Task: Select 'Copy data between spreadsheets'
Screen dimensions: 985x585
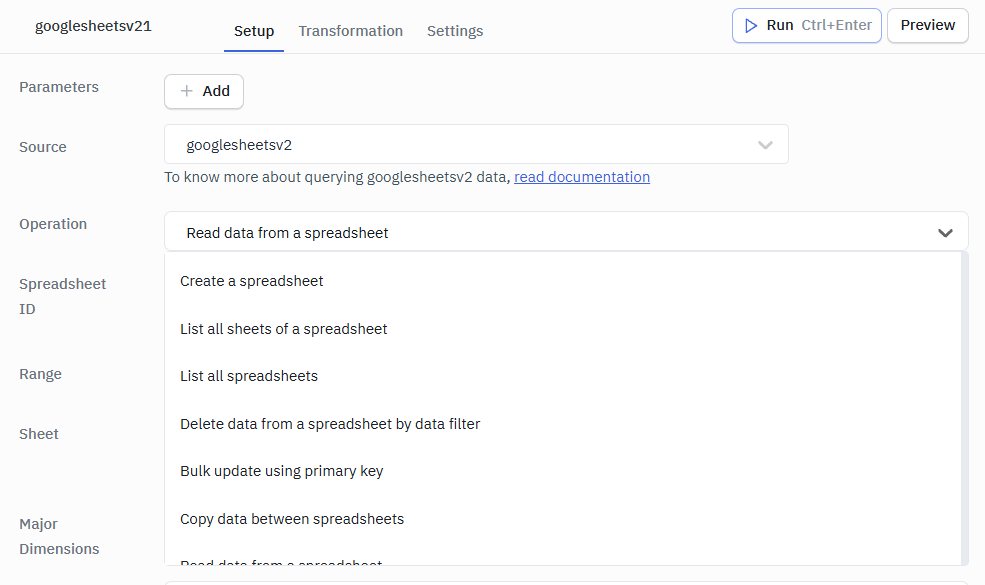Action: click(291, 518)
